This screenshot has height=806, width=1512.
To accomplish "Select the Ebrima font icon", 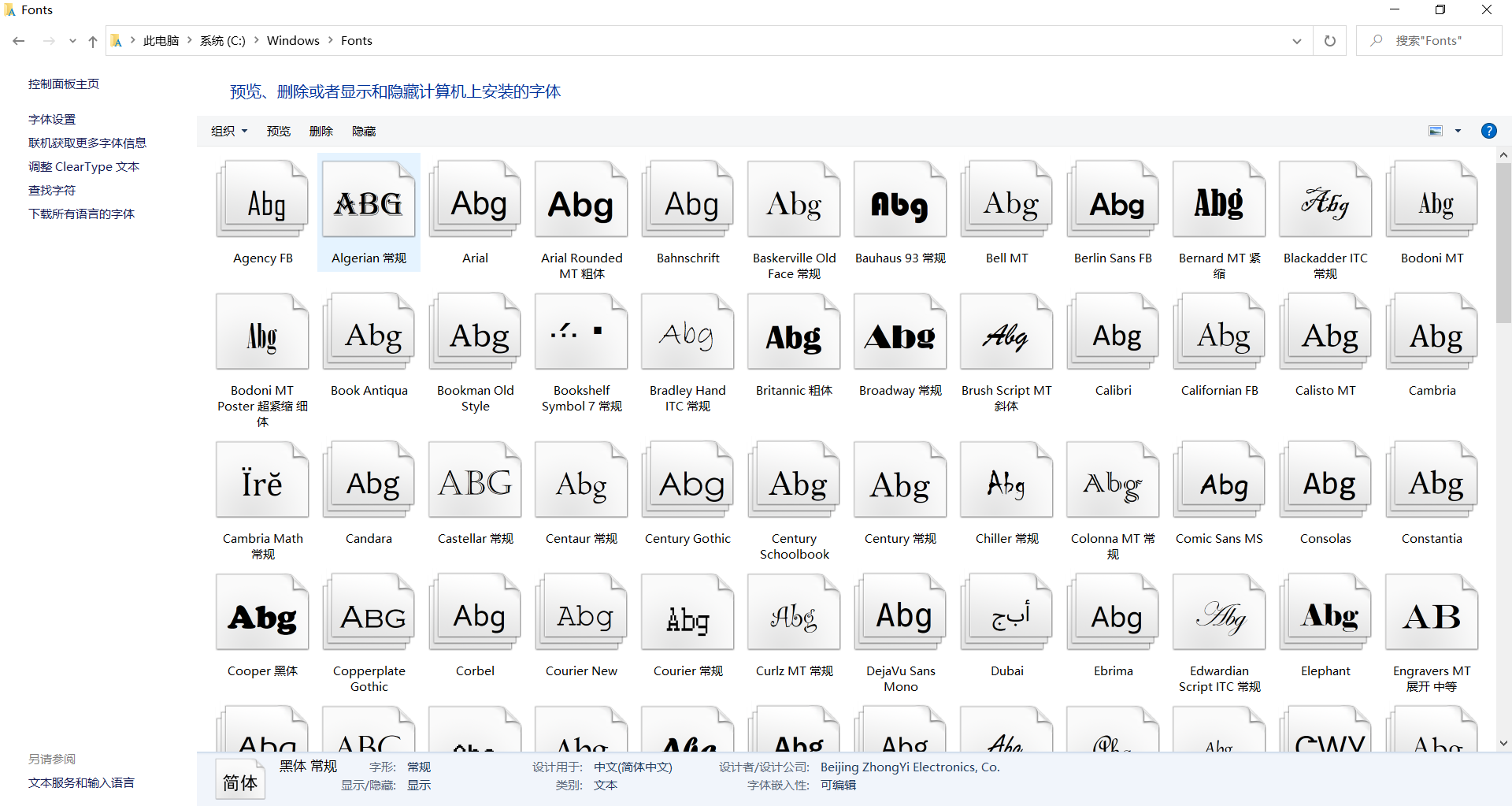I will pos(1113,612).
